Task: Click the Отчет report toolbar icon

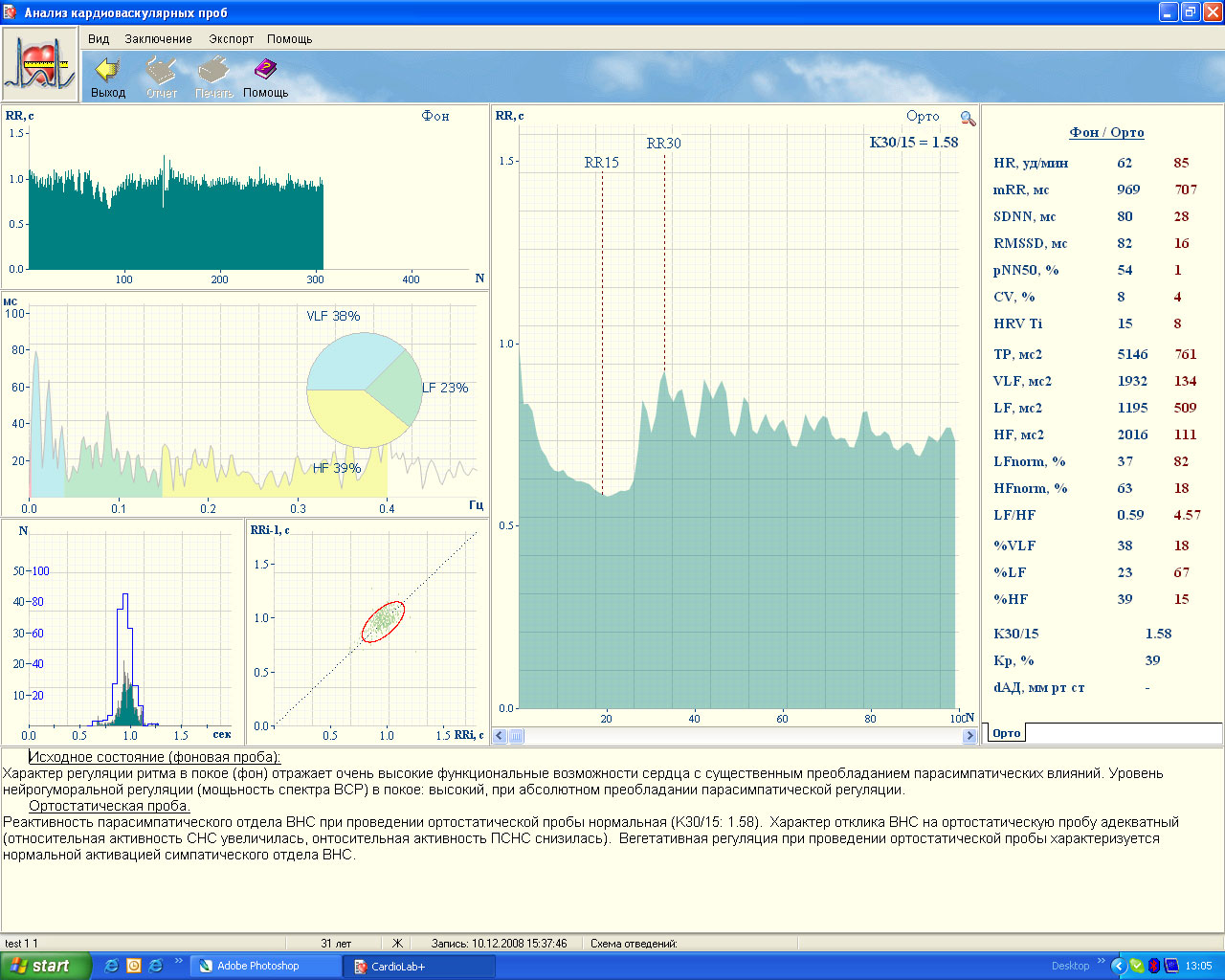Action: [x=161, y=71]
